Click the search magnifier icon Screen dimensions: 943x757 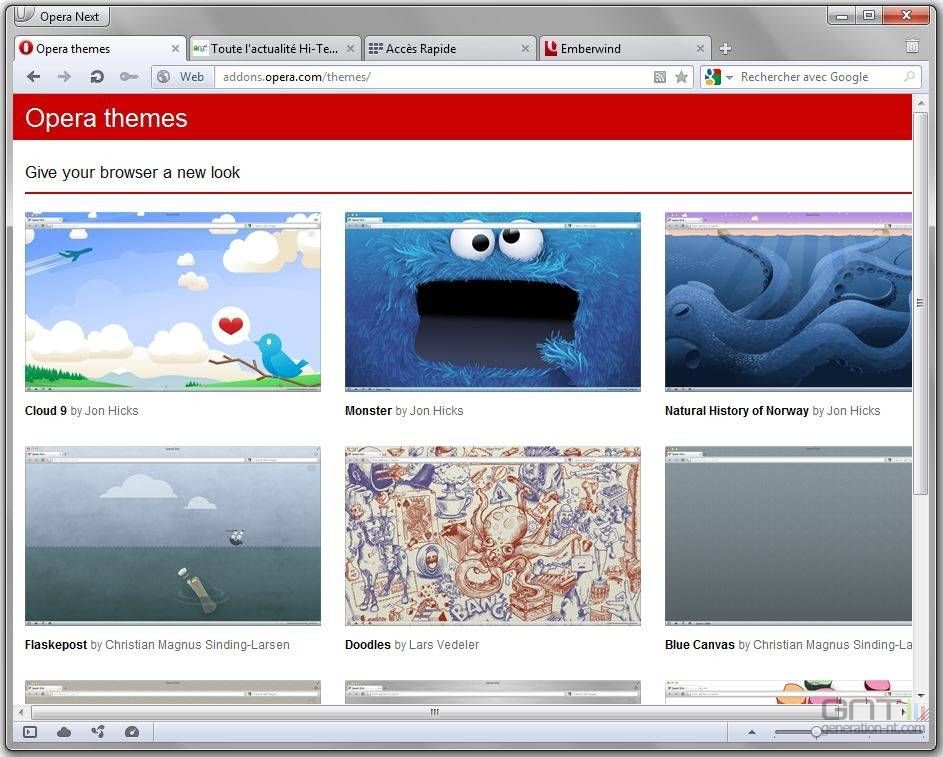coord(910,76)
